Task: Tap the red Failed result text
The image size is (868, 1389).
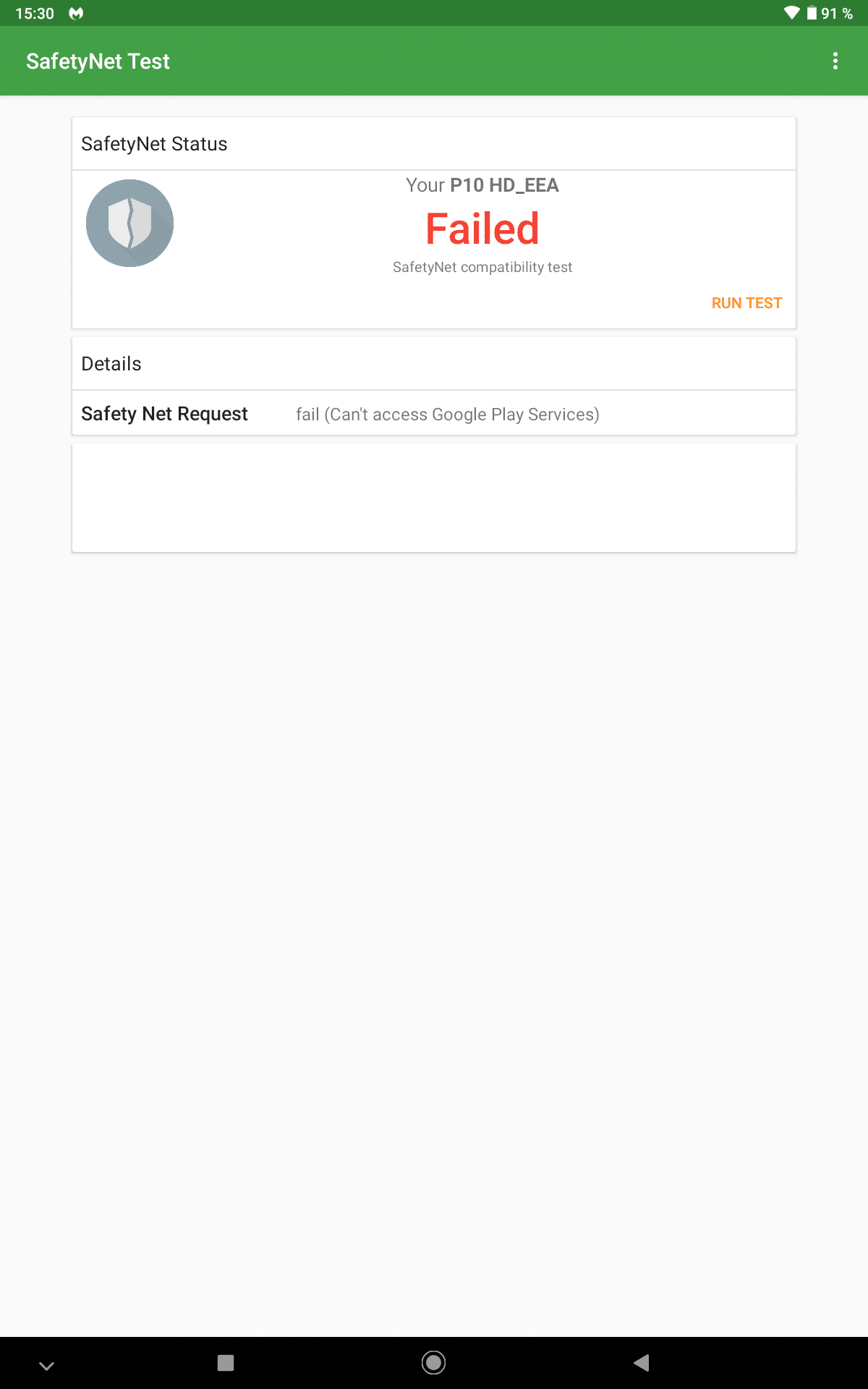Action: tap(482, 228)
